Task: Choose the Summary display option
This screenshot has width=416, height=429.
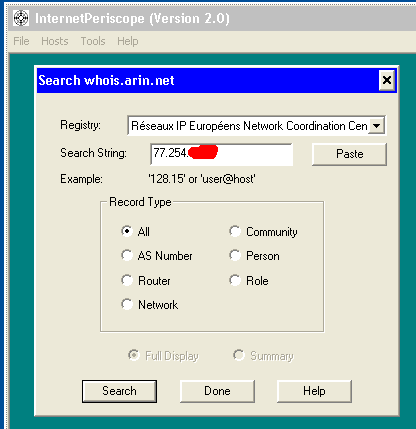Action: 263,356
